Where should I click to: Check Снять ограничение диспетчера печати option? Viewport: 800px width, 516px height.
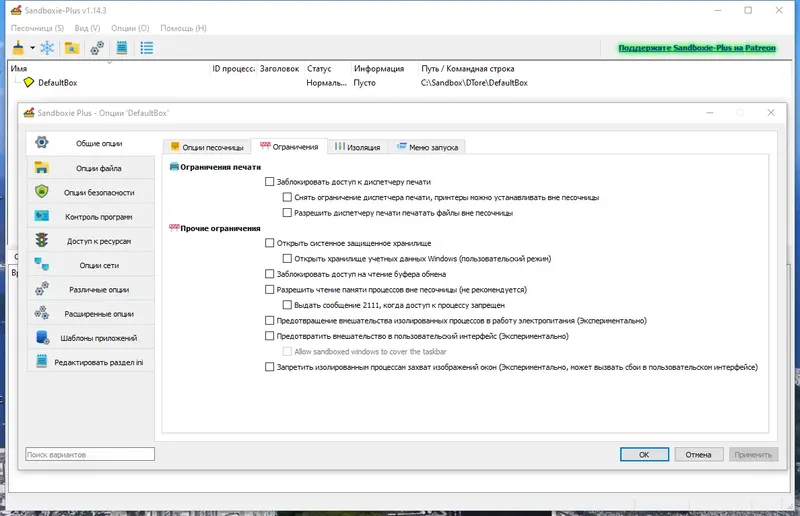point(287,197)
